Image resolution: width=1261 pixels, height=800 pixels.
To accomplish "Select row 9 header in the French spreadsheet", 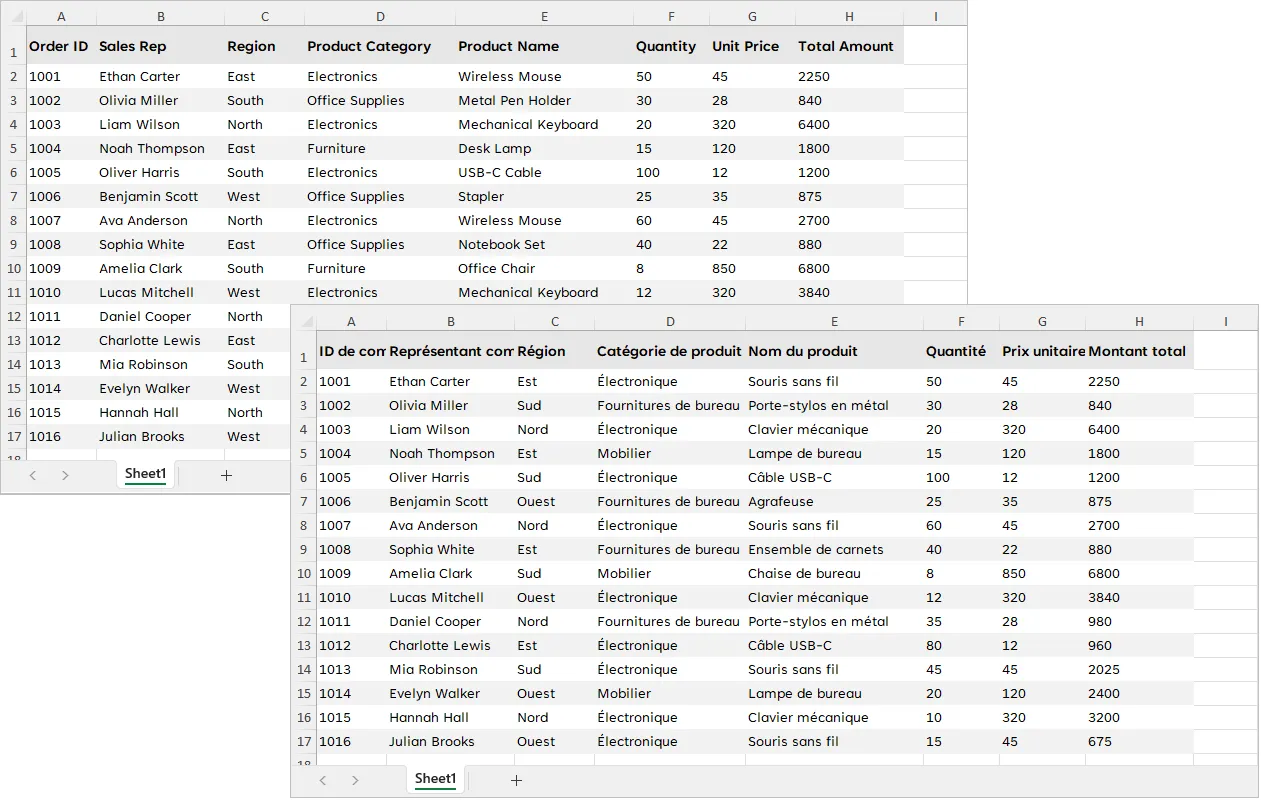I will (304, 549).
